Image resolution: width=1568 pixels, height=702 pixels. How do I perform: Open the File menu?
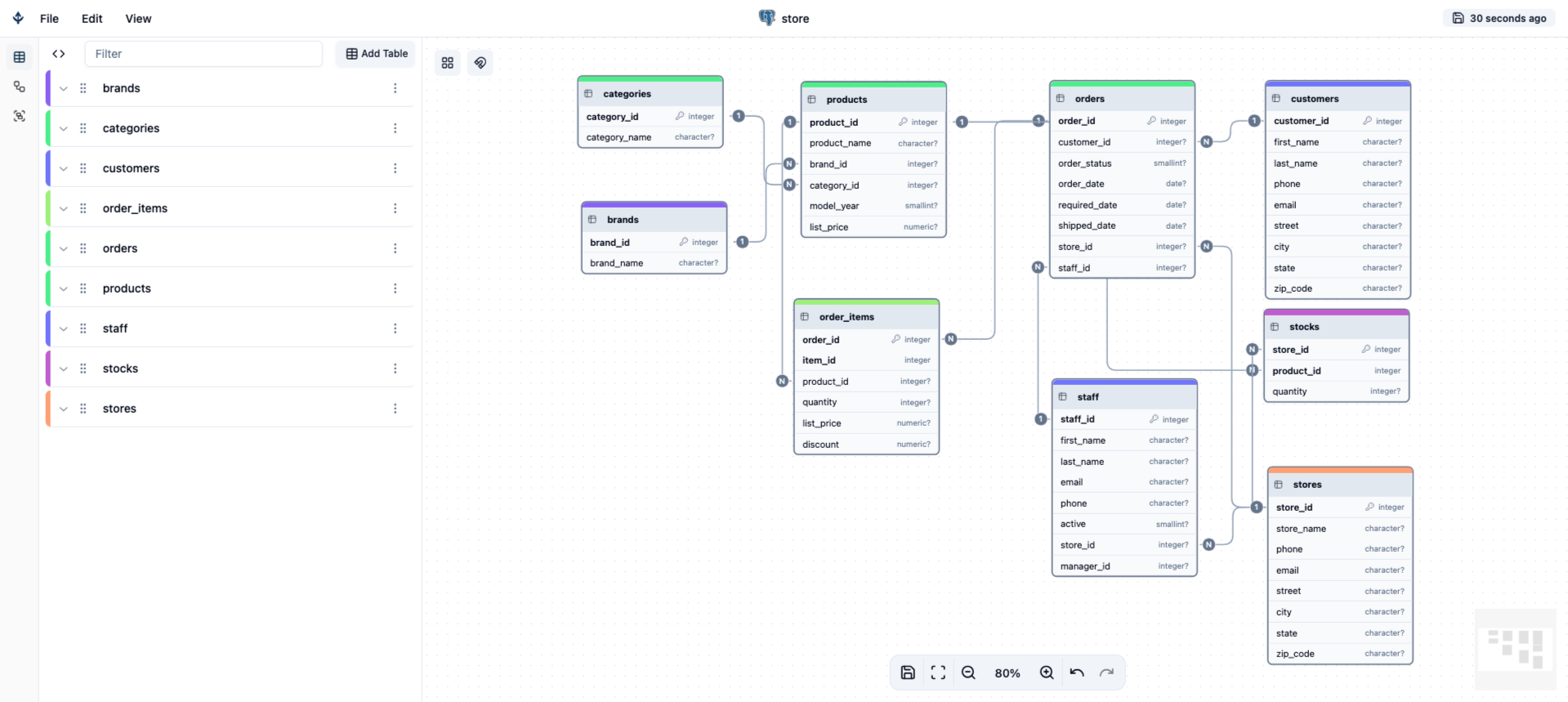click(49, 19)
